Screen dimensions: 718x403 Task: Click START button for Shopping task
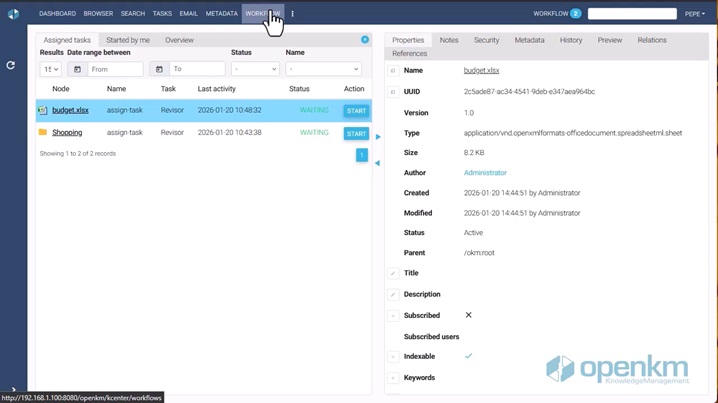click(x=356, y=134)
